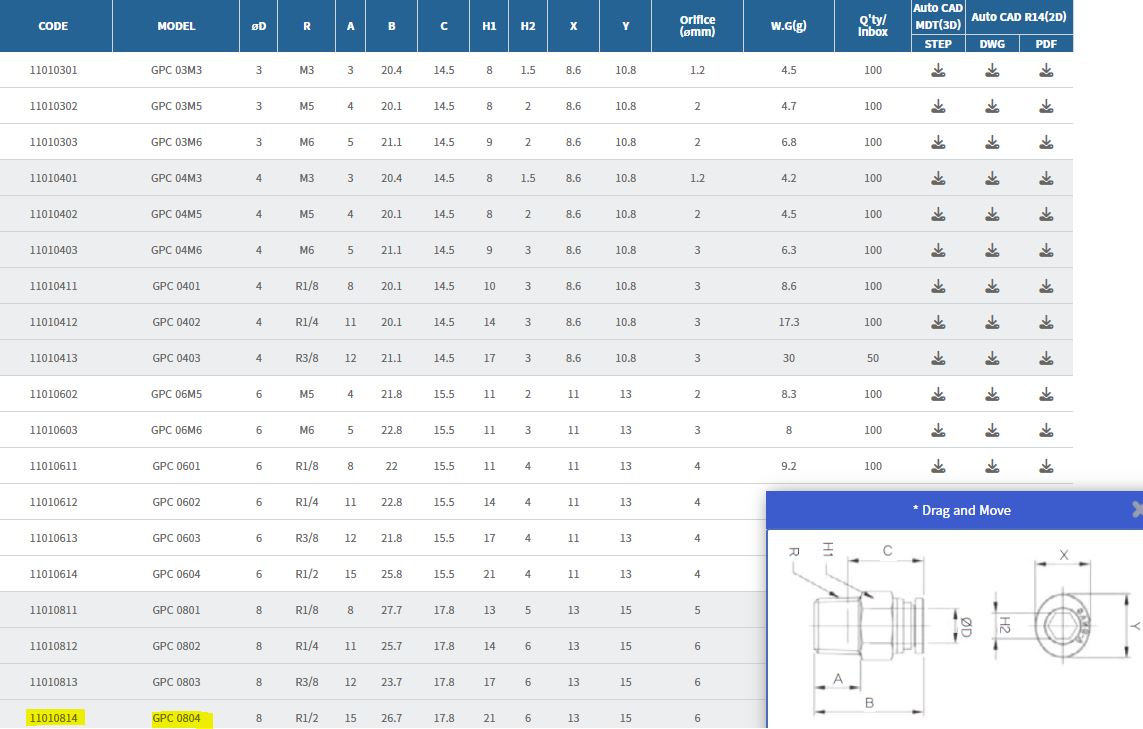
Task: Download STEP file for GPC 0403
Action: pos(938,358)
